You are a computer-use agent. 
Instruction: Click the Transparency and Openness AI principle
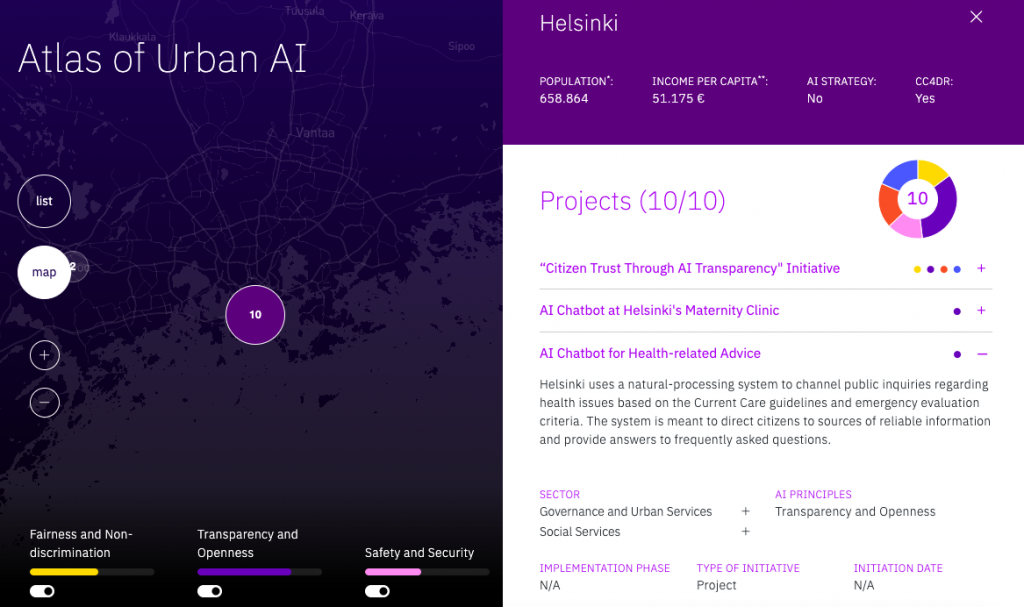[855, 512]
